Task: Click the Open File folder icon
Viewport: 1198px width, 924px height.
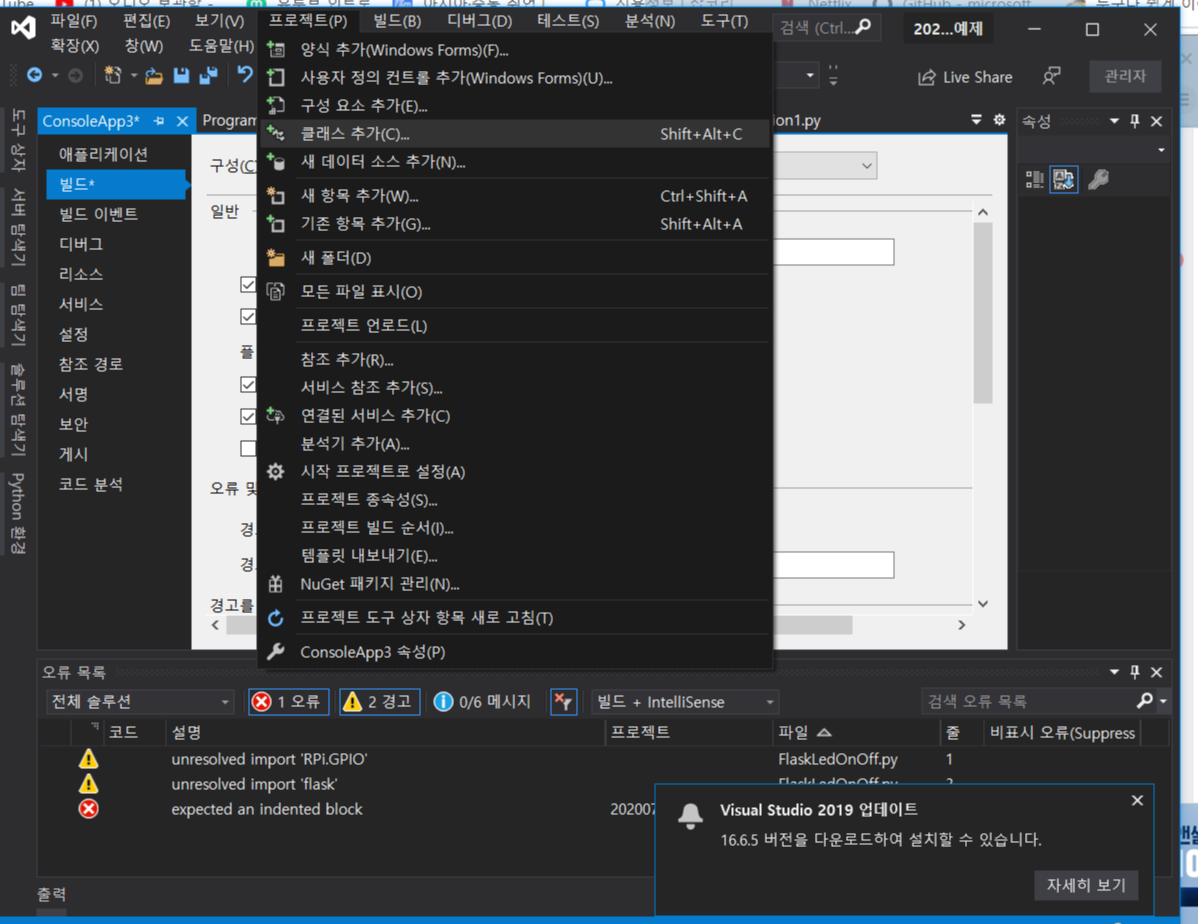Action: pos(154,76)
